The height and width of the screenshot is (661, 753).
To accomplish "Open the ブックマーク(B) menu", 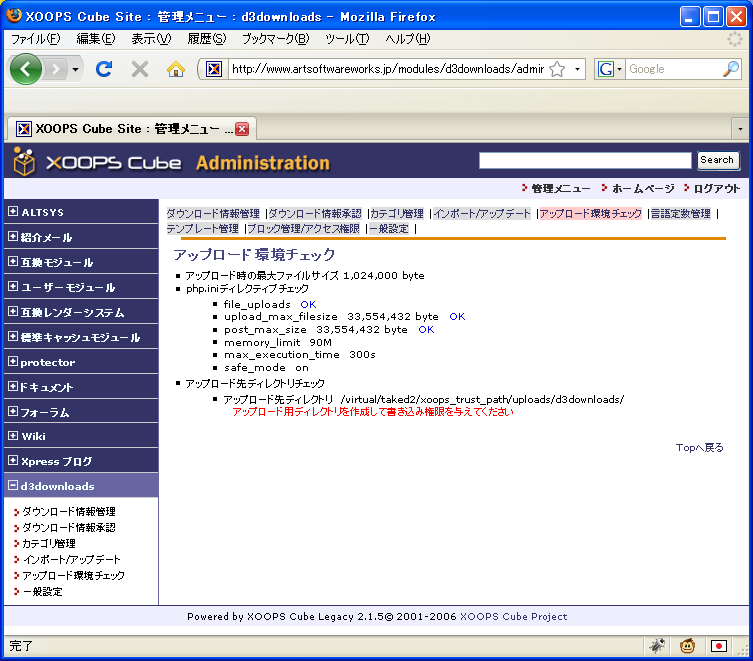I will tap(276, 39).
